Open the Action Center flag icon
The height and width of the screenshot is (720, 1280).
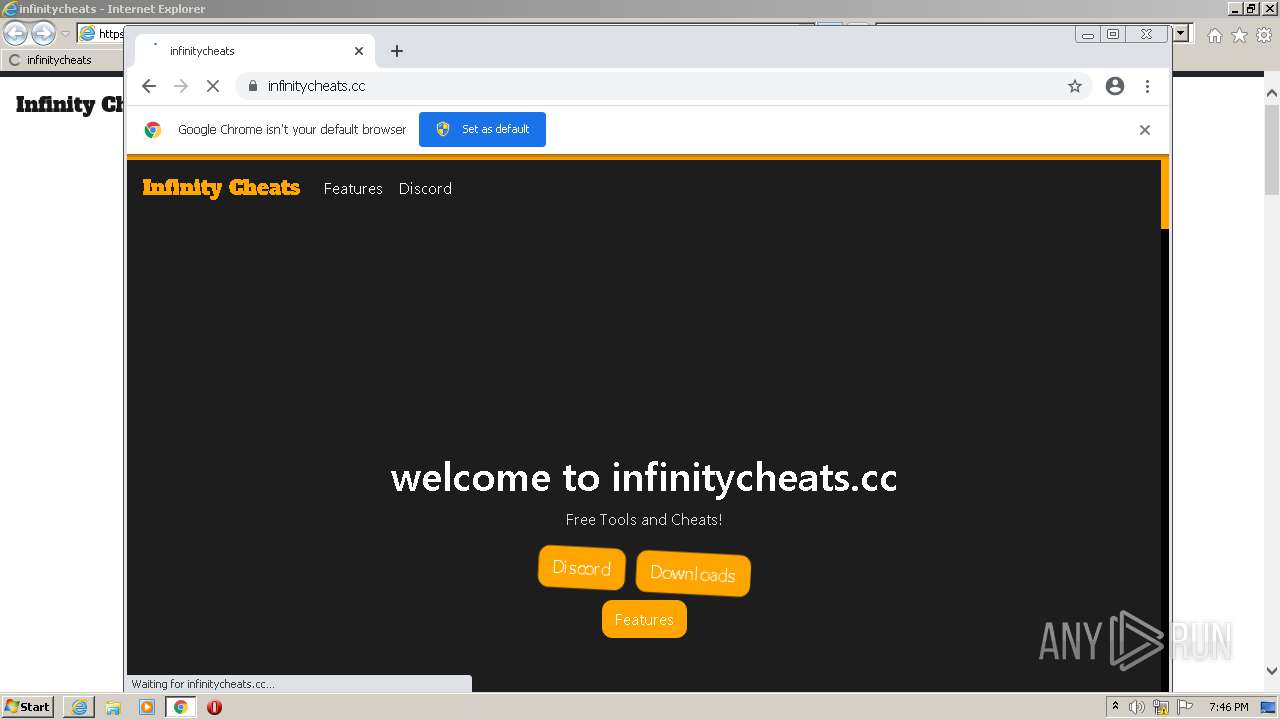[x=1185, y=707]
